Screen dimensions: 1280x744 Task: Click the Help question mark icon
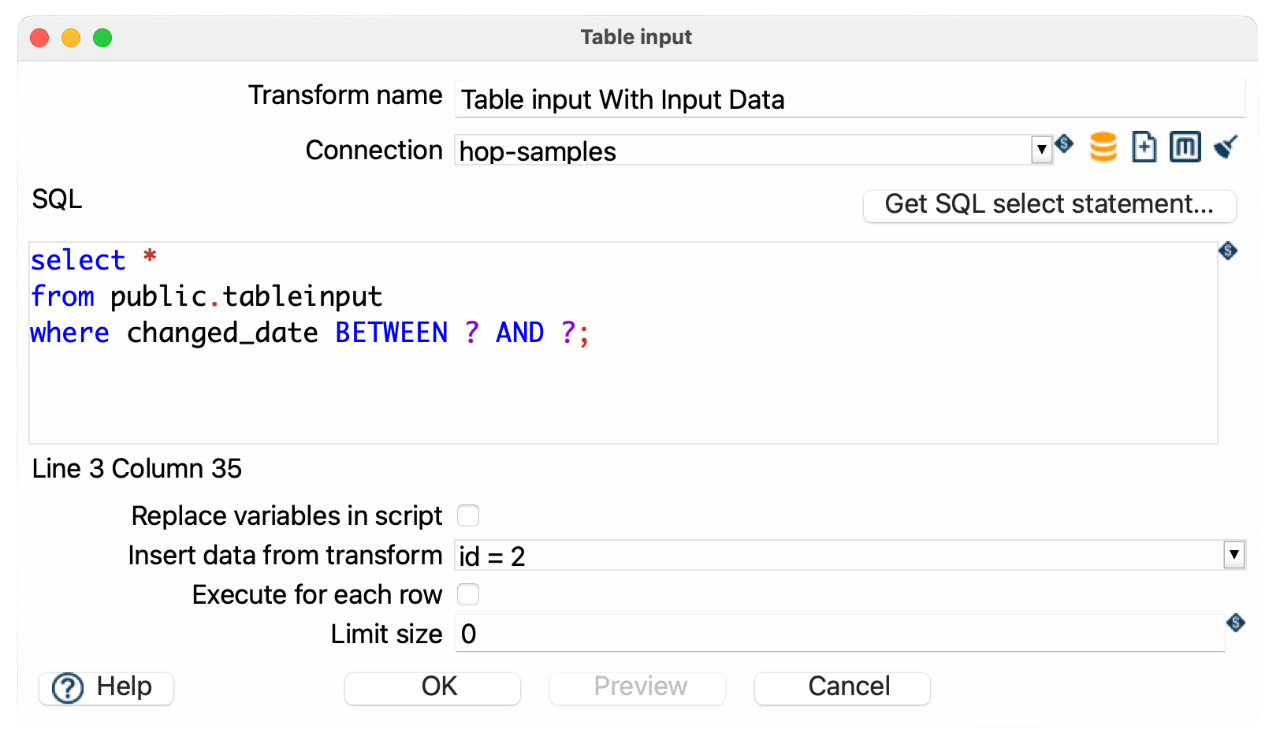(x=66, y=688)
